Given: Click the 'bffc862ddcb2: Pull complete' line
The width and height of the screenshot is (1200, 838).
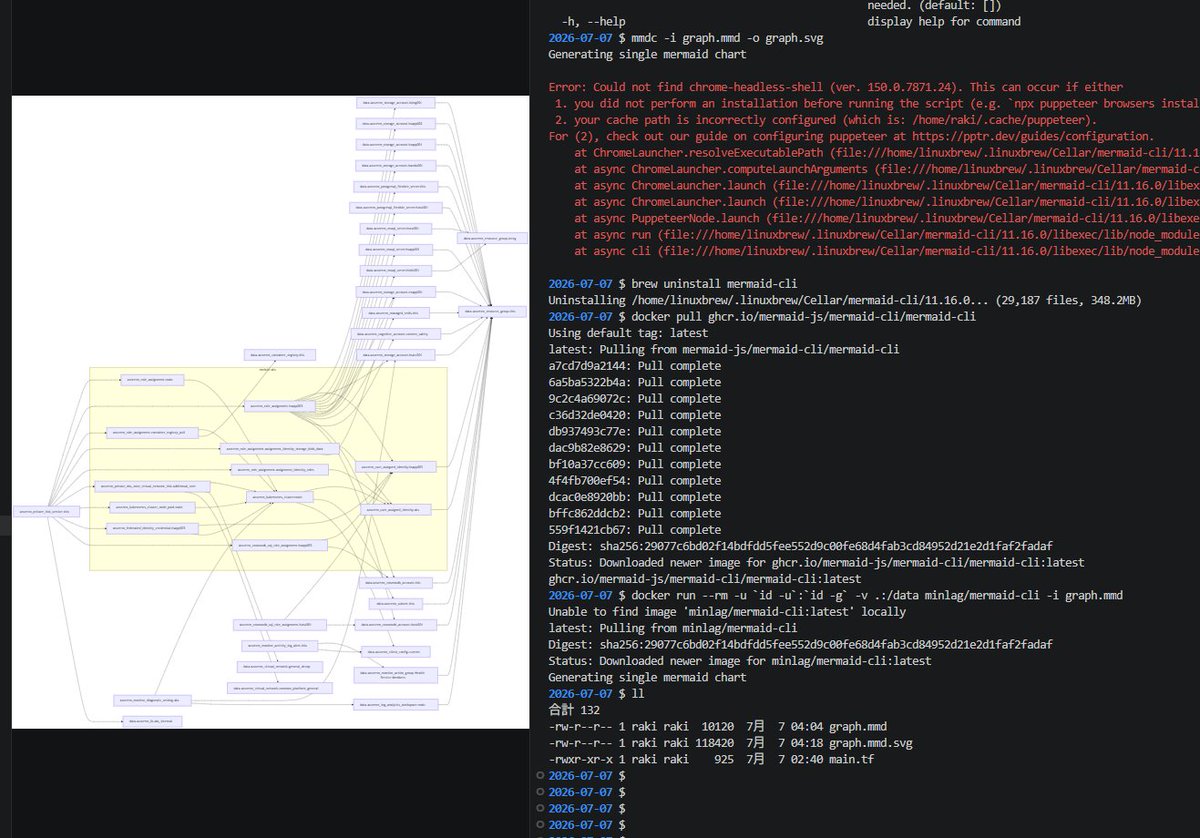Looking at the screenshot, I should pyautogui.click(x=634, y=513).
